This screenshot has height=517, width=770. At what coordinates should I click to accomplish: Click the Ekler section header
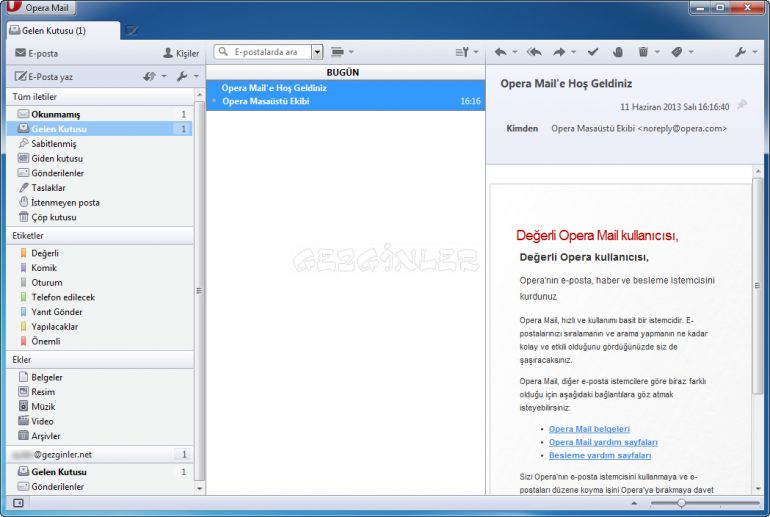click(100, 359)
